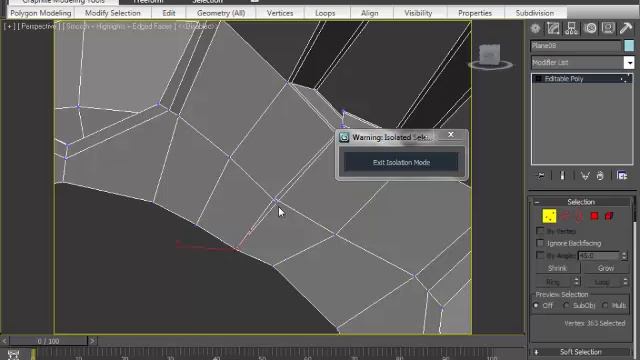Switch to the Freeform ribbon tab

[x=148, y=2]
